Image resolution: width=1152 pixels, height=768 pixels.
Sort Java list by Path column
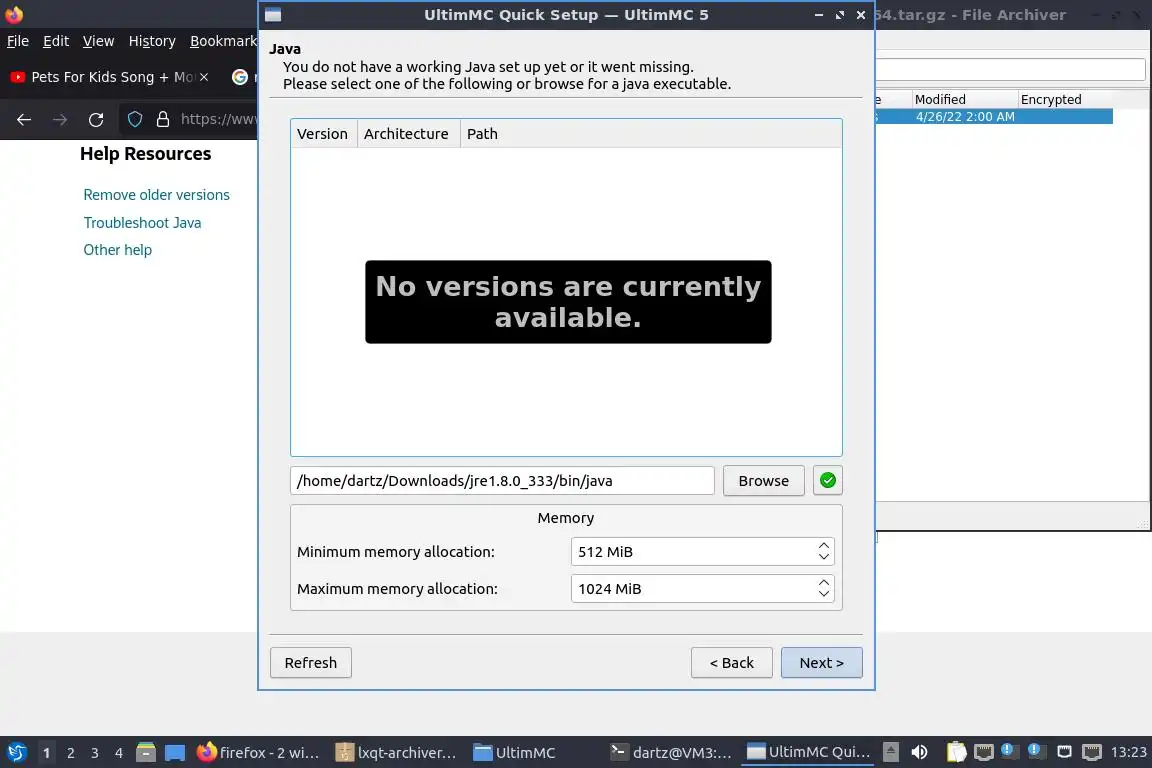coord(651,134)
